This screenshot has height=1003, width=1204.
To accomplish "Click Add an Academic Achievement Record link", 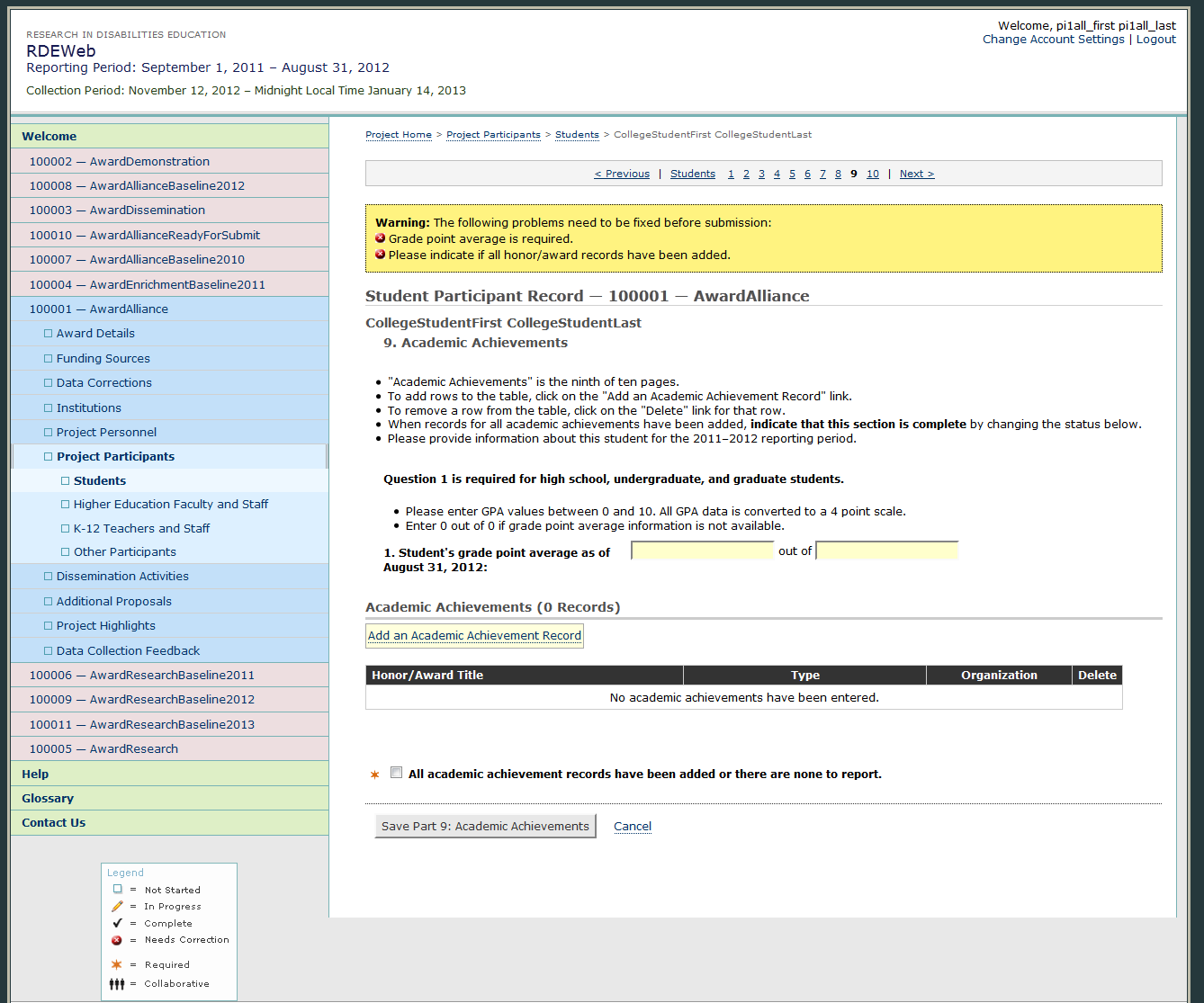I will point(474,635).
